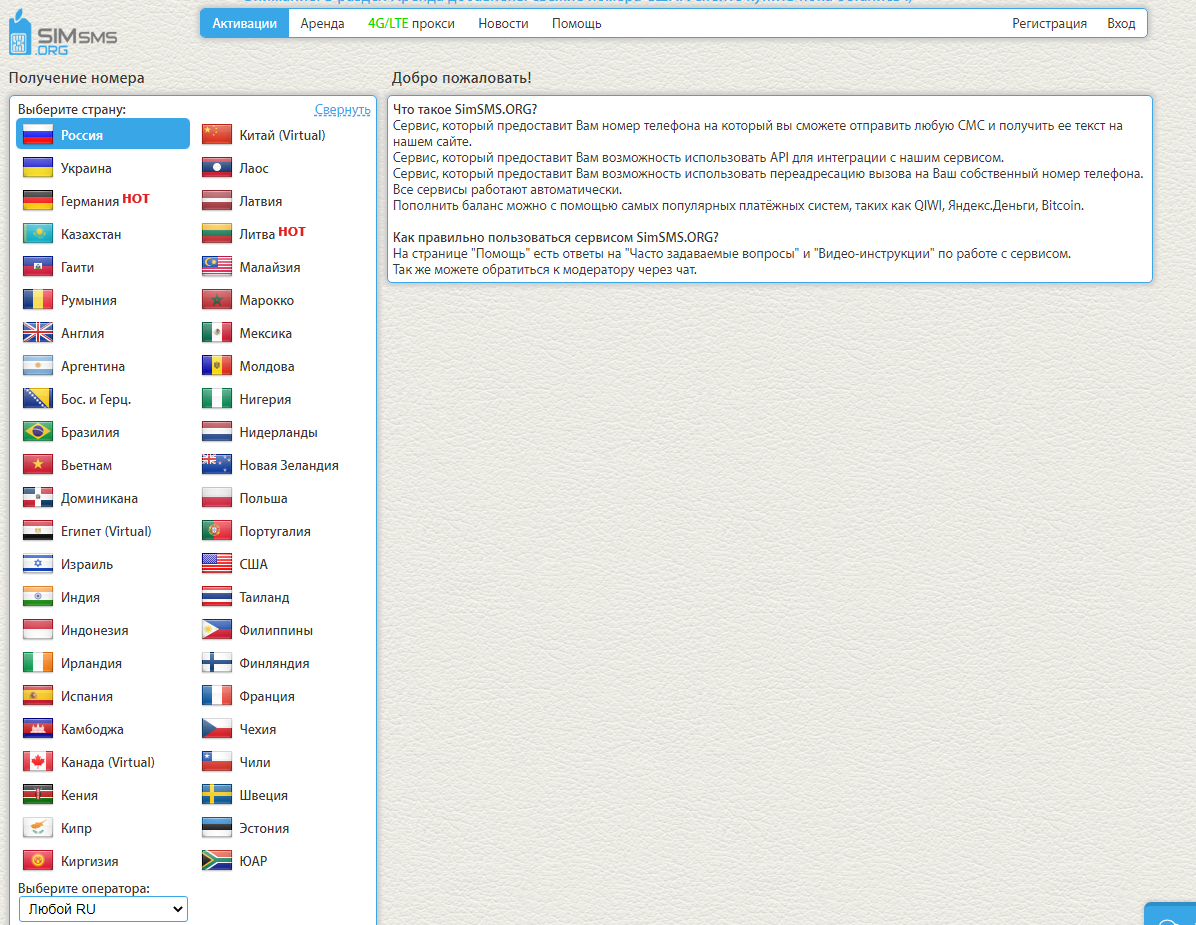Image resolution: width=1196 pixels, height=925 pixels.
Task: Switch to the '4G/LTE прокси' tab
Action: [411, 23]
